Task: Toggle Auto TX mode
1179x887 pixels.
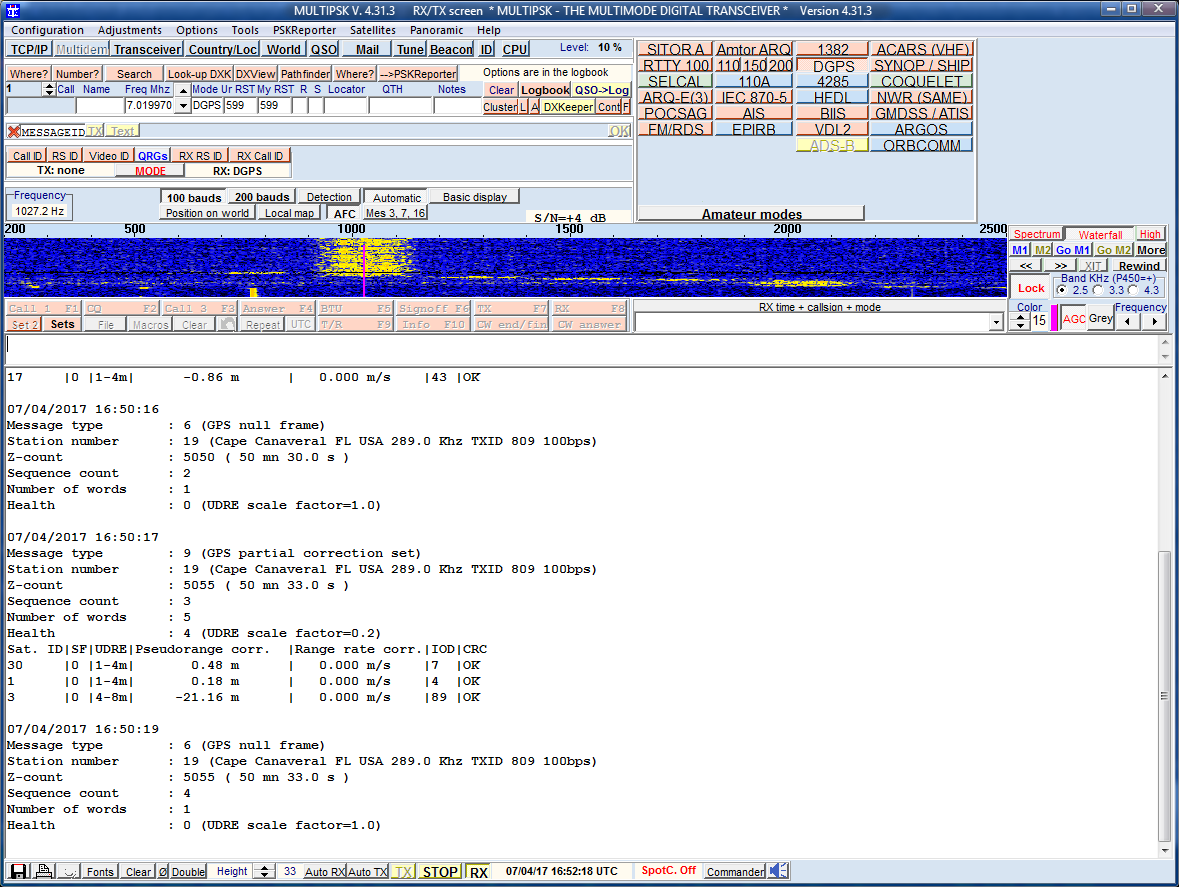Action: coord(368,872)
